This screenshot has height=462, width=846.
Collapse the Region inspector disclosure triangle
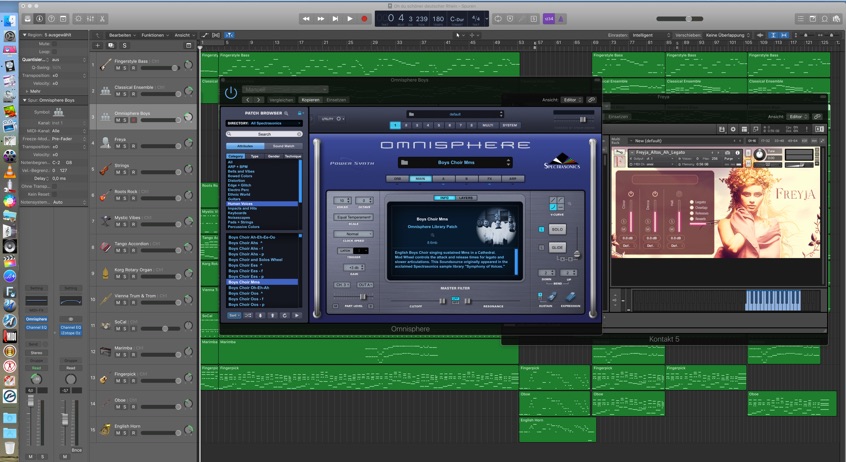[x=24, y=35]
